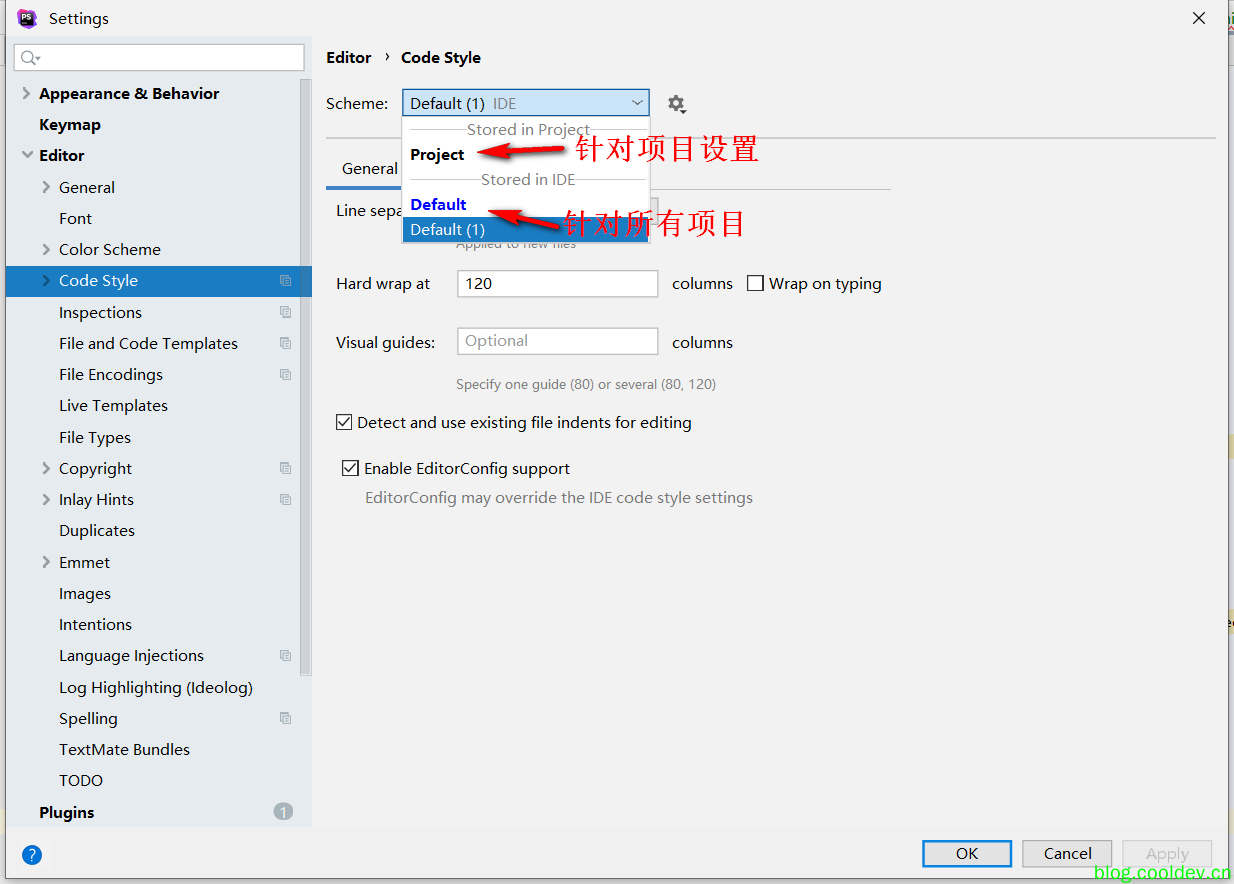Choose the Default scheme stored in IDE

tap(438, 205)
